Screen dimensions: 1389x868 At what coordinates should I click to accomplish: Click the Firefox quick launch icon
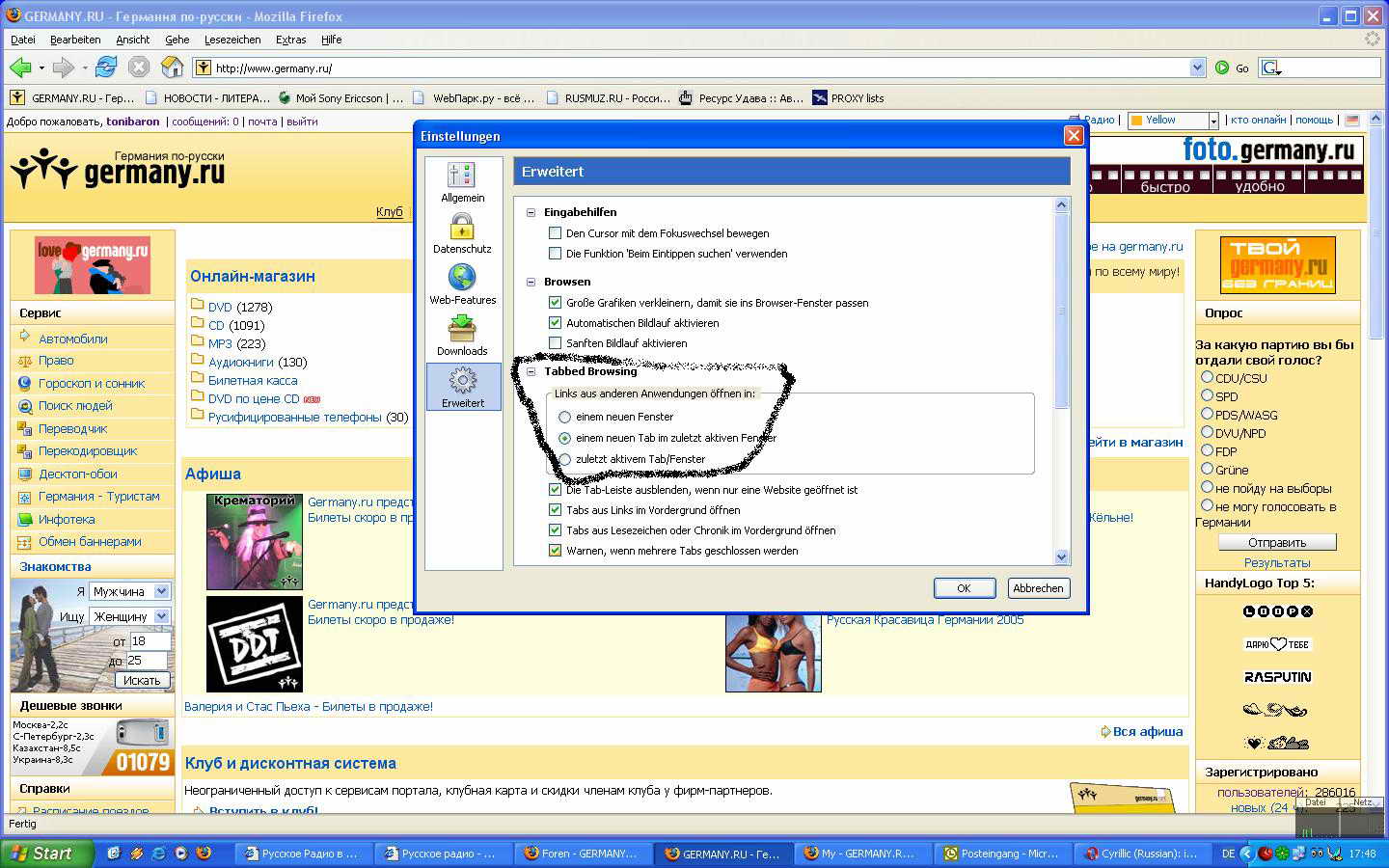[x=204, y=854]
